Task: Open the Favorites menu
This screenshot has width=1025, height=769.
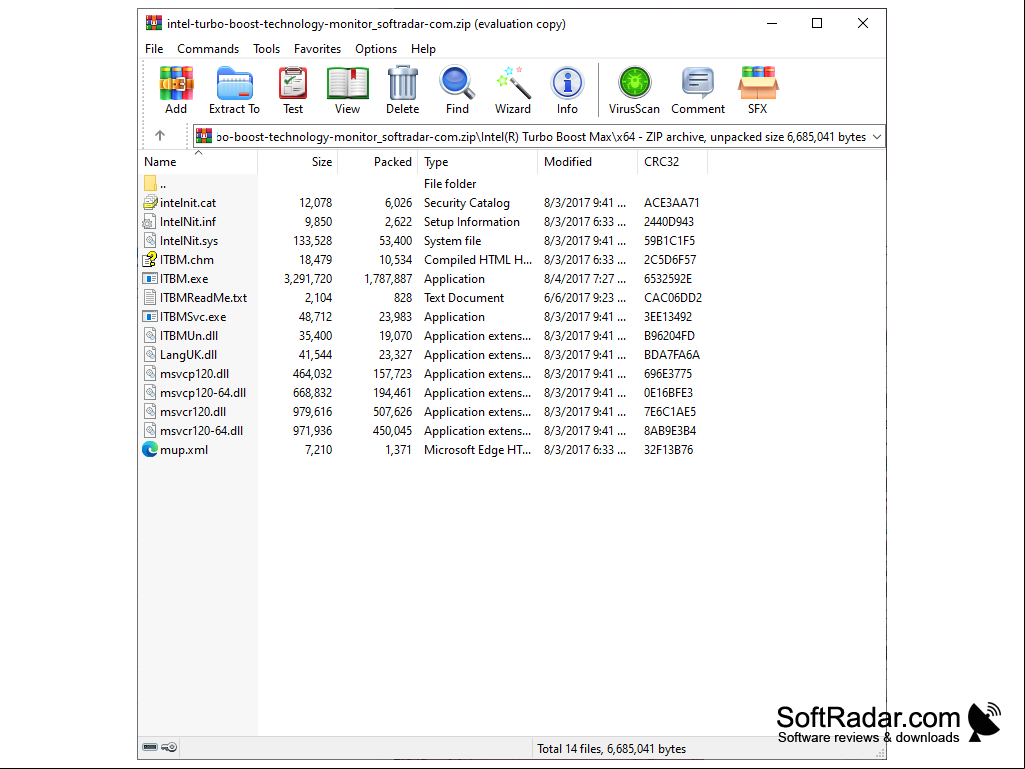Action: 317,49
